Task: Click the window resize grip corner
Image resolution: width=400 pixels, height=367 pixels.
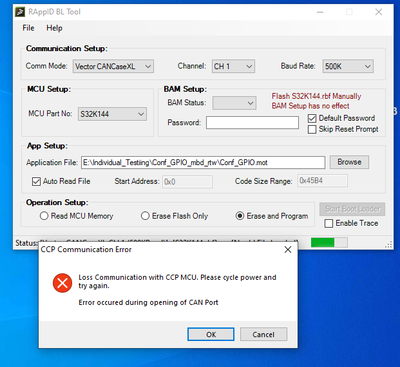Action: 389,245
